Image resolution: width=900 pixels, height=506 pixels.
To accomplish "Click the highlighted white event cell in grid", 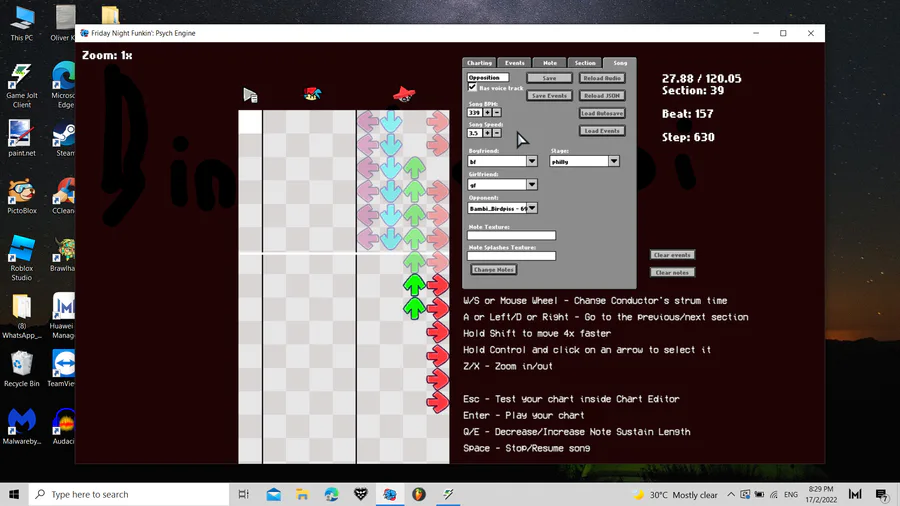I will [250, 122].
